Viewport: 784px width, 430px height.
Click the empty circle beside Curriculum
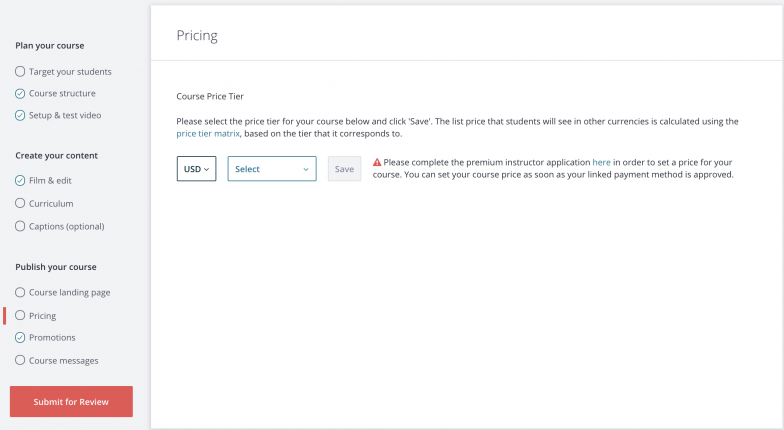[x=20, y=203]
